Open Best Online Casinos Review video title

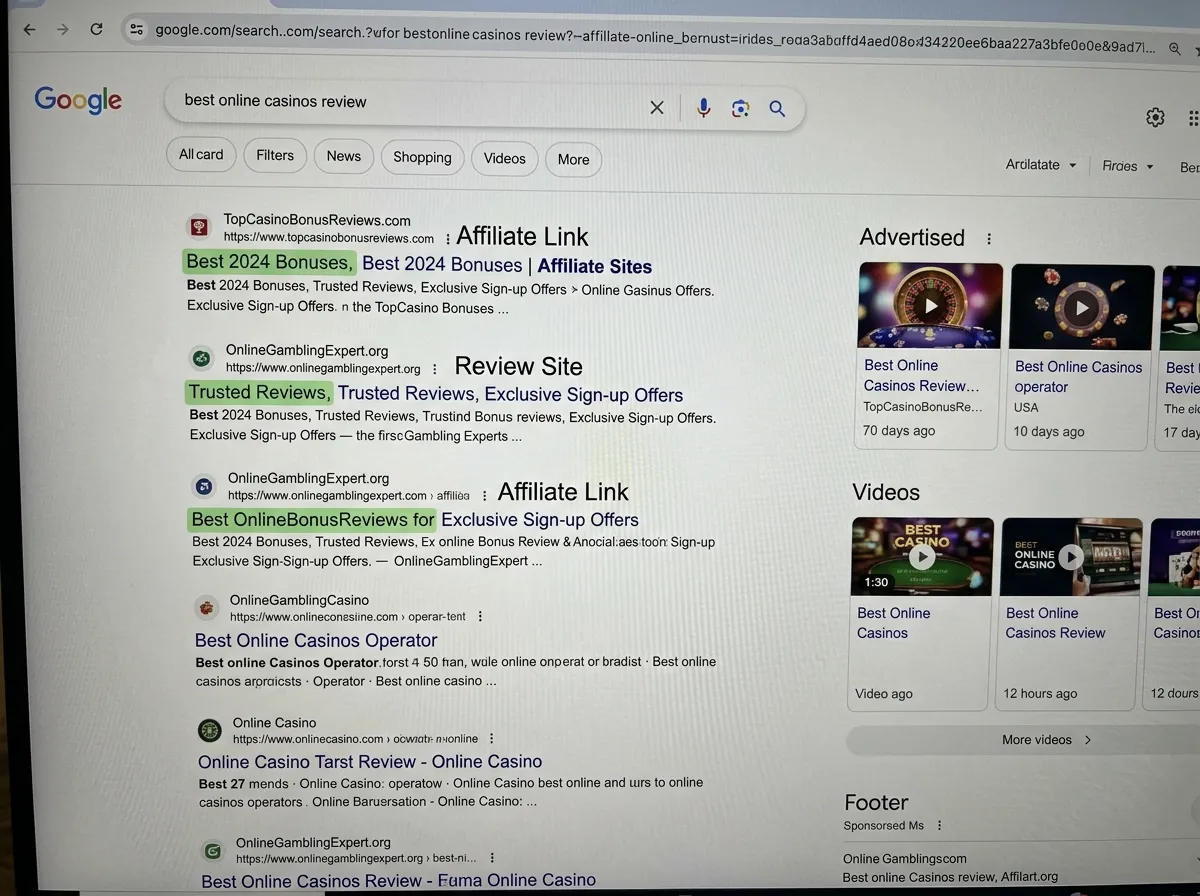pyautogui.click(x=1055, y=623)
